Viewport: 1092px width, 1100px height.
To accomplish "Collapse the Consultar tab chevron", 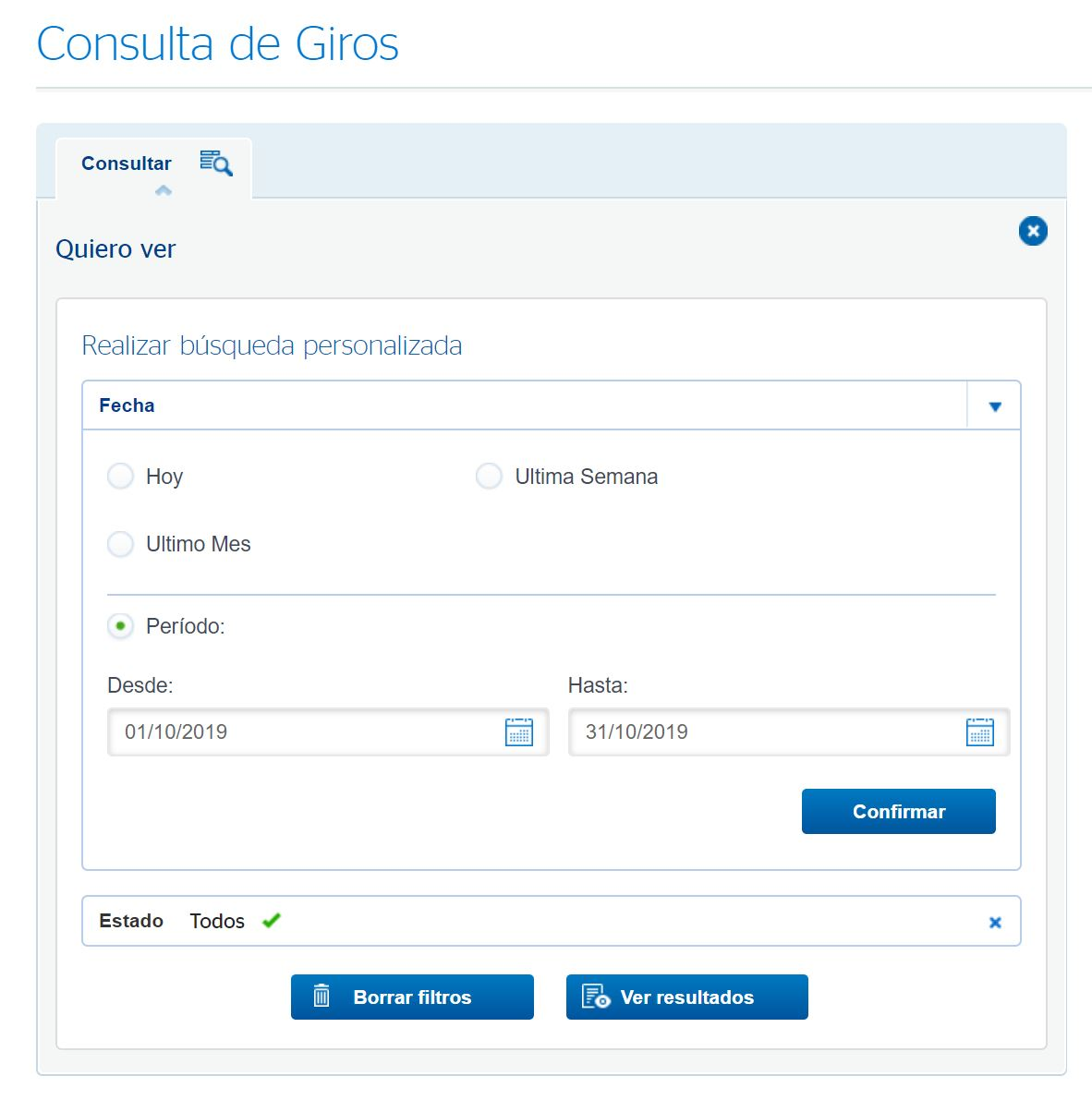I will (163, 190).
